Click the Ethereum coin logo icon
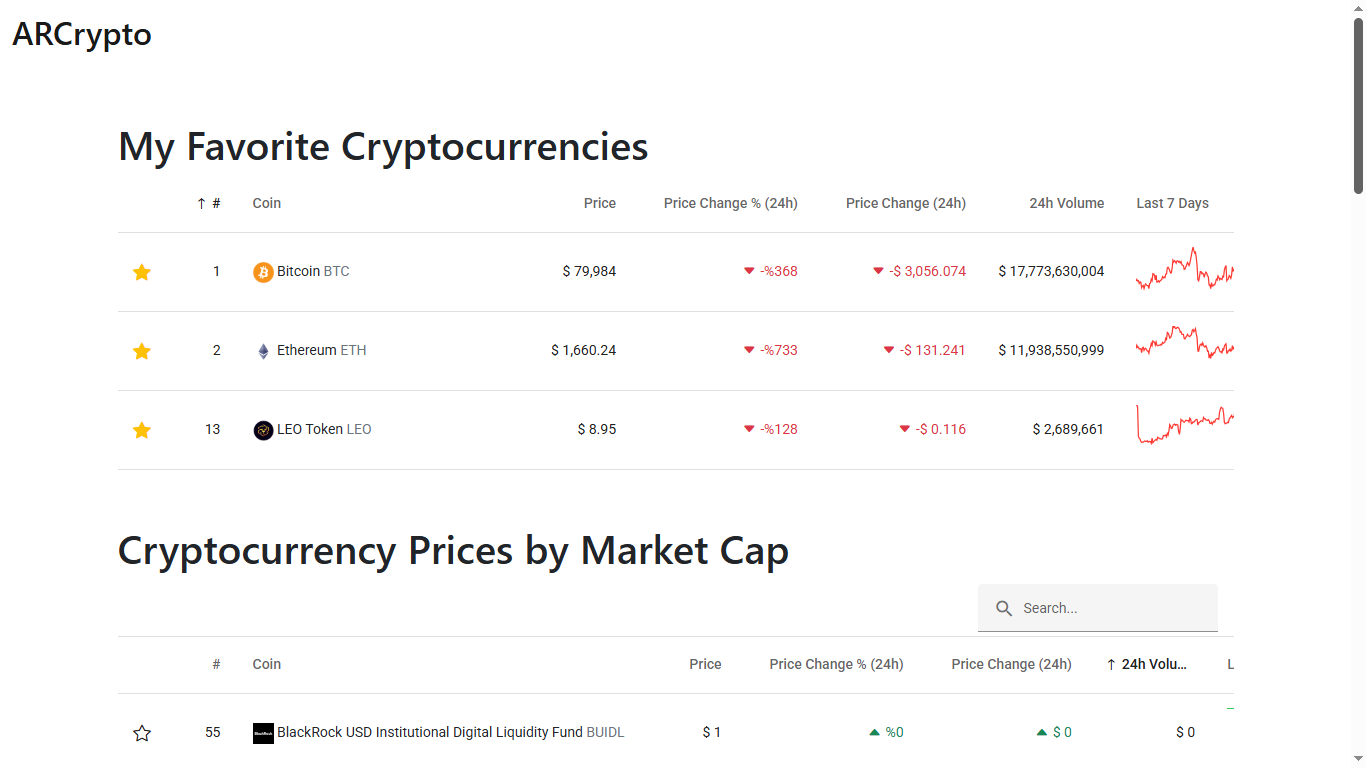 click(263, 351)
